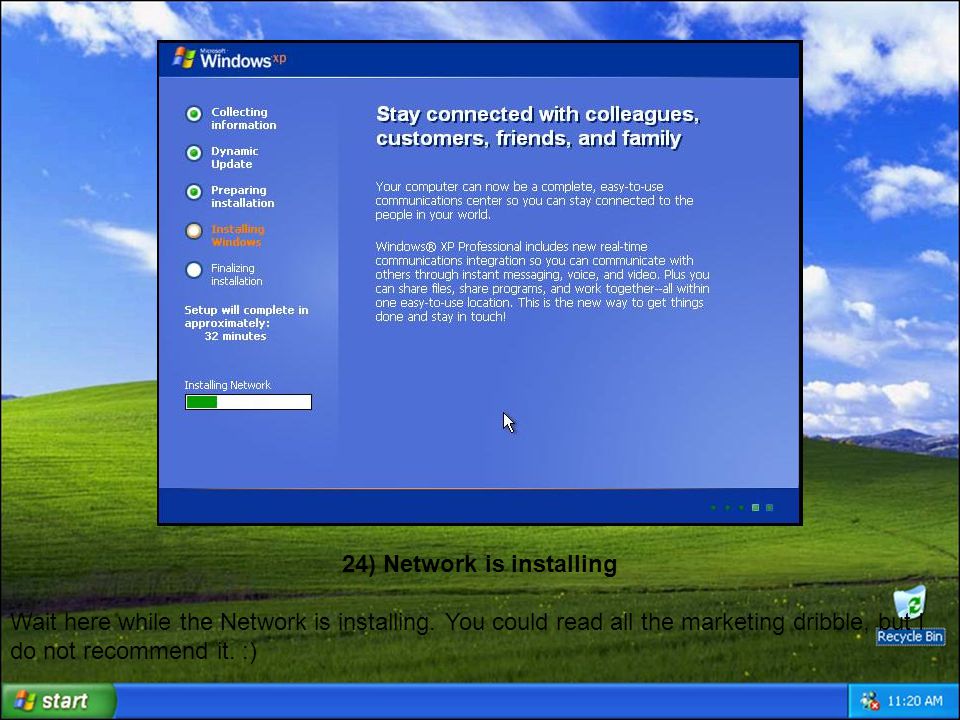Click the Windows XP logo flag
Screen dimensions: 960x720
point(184,58)
